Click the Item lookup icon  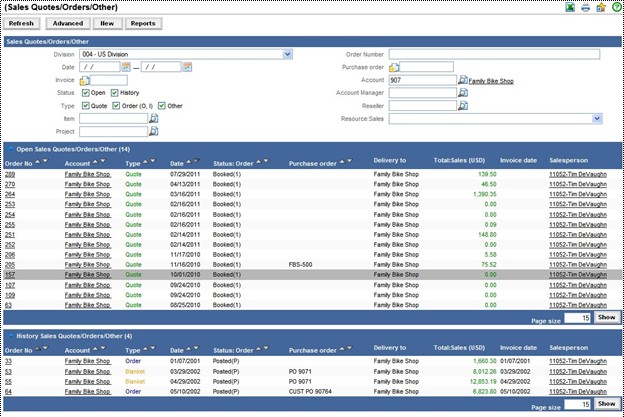(153, 118)
